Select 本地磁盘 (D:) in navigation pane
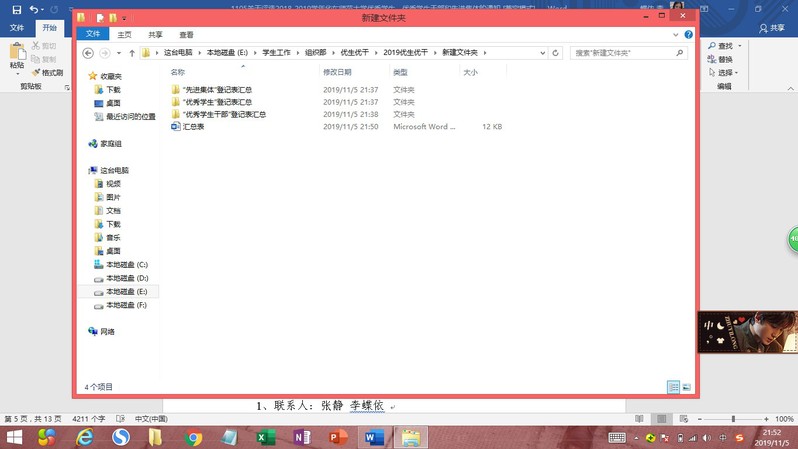Viewport: 798px width, 449px height. [127, 278]
